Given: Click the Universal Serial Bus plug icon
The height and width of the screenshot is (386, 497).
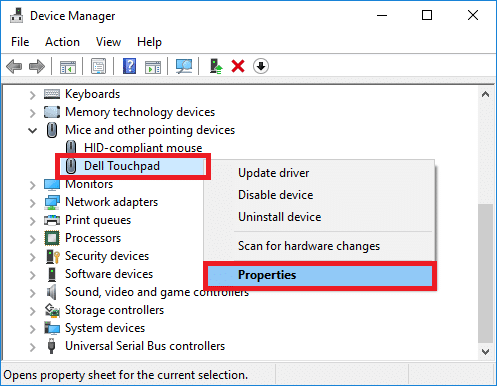Looking at the screenshot, I should (x=51, y=346).
